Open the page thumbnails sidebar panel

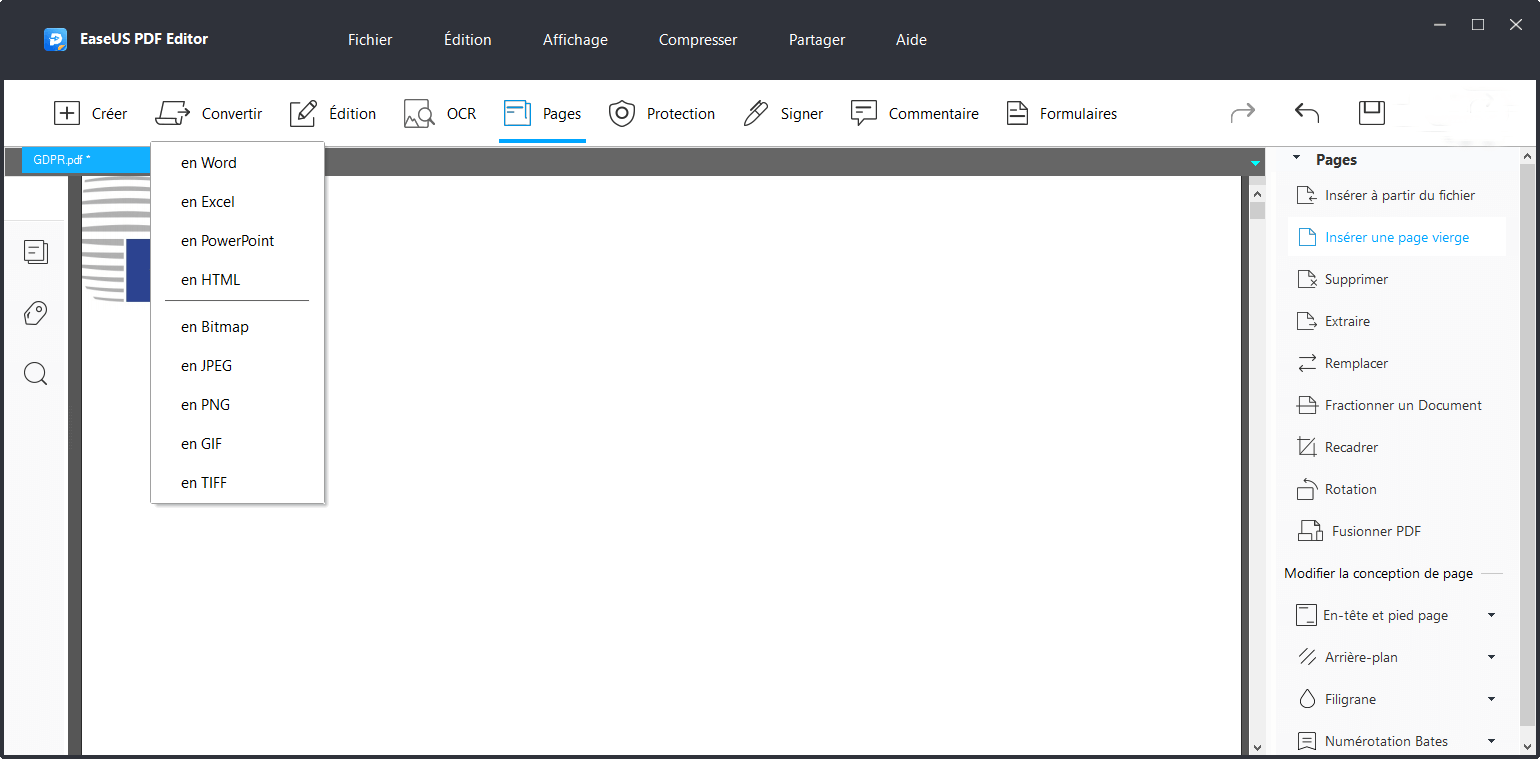click(x=36, y=252)
